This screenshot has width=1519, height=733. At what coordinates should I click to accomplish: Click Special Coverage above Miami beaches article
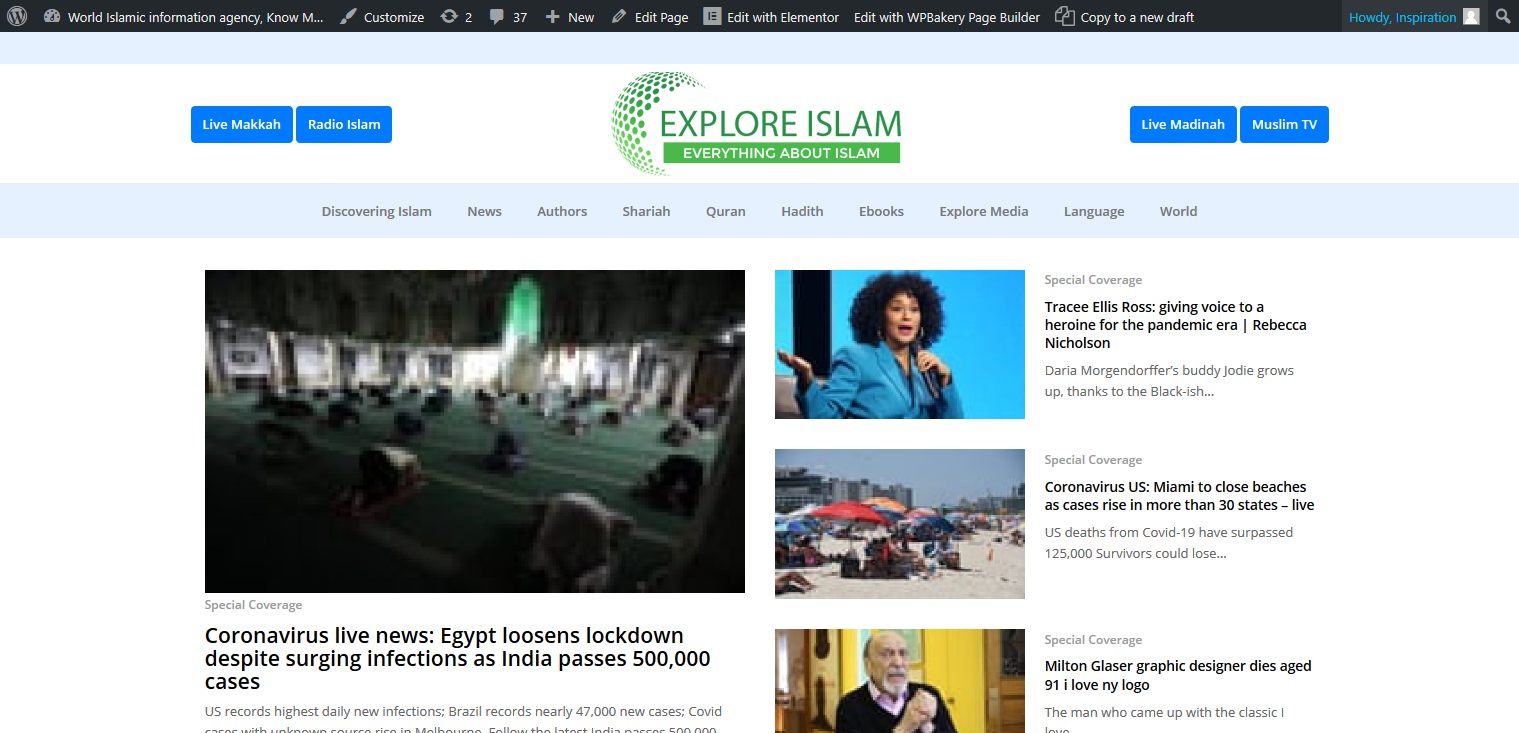1093,460
